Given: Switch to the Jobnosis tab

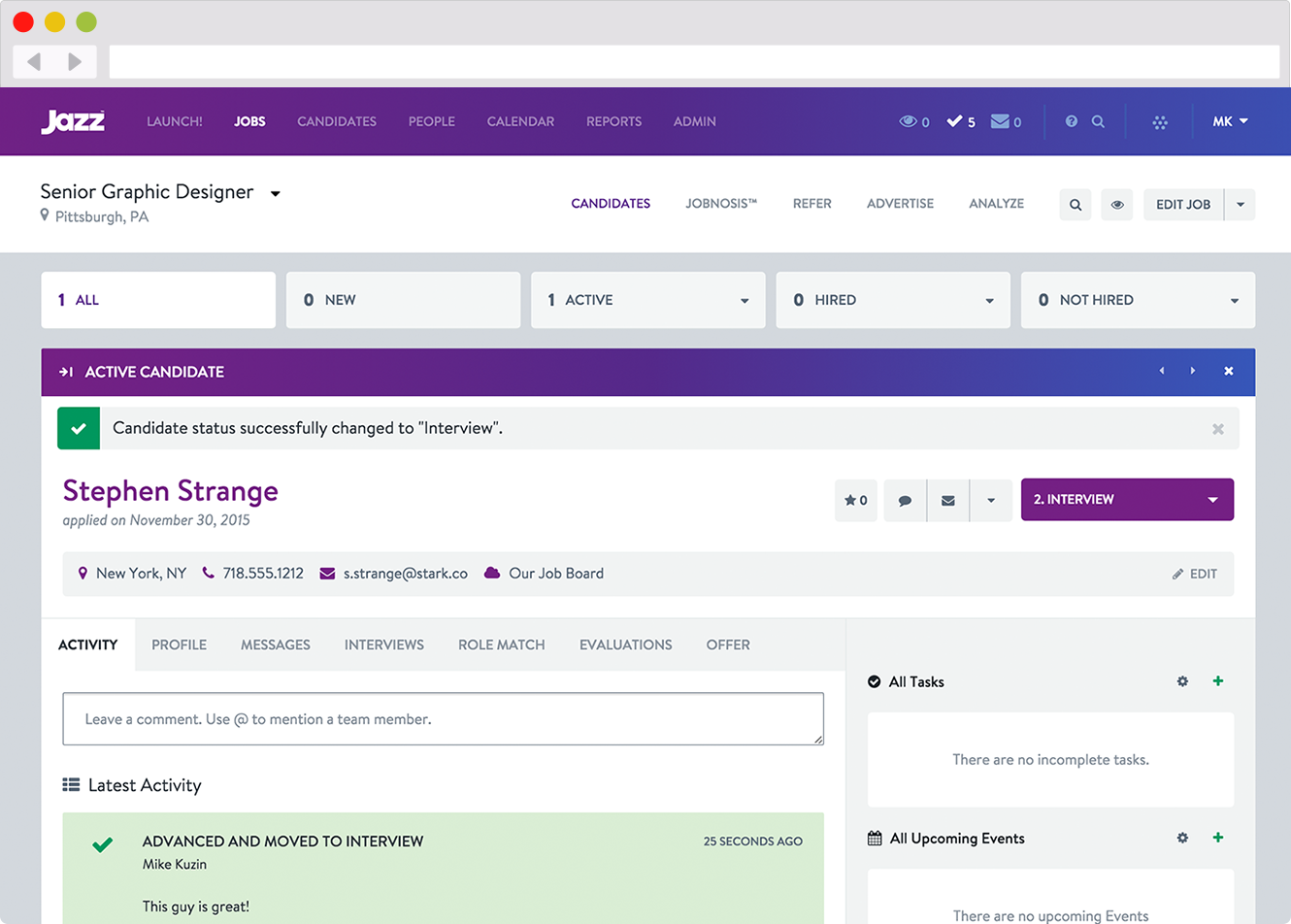Looking at the screenshot, I should pyautogui.click(x=721, y=204).
